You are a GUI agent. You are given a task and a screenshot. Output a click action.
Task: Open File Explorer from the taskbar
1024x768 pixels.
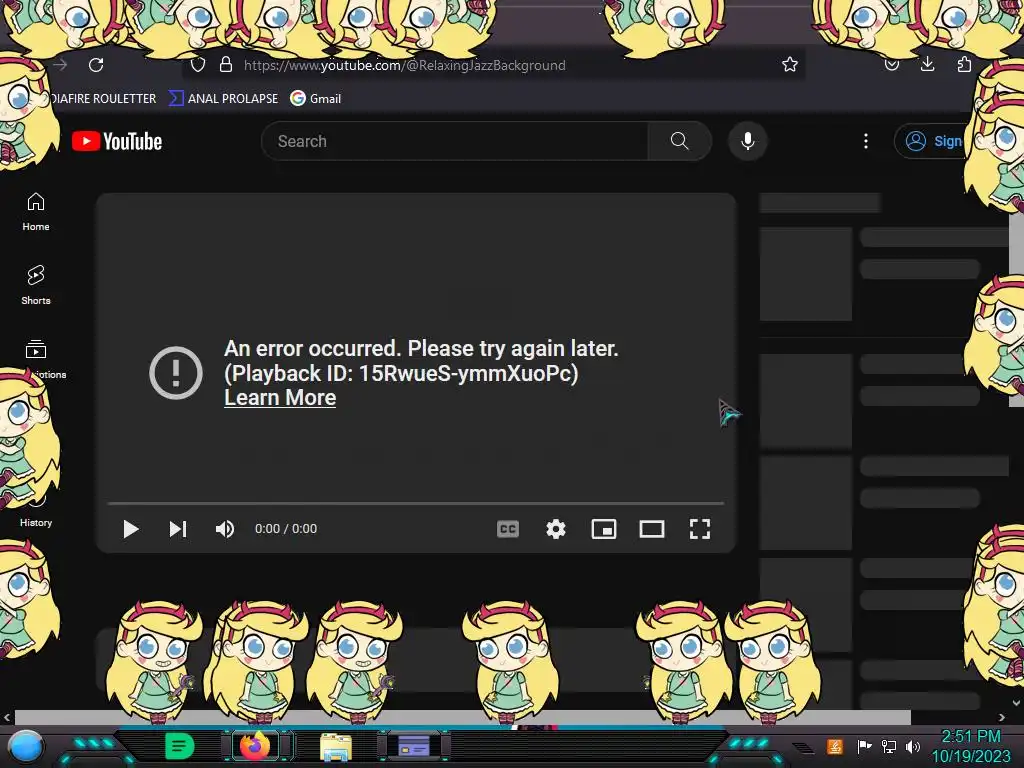tap(336, 747)
